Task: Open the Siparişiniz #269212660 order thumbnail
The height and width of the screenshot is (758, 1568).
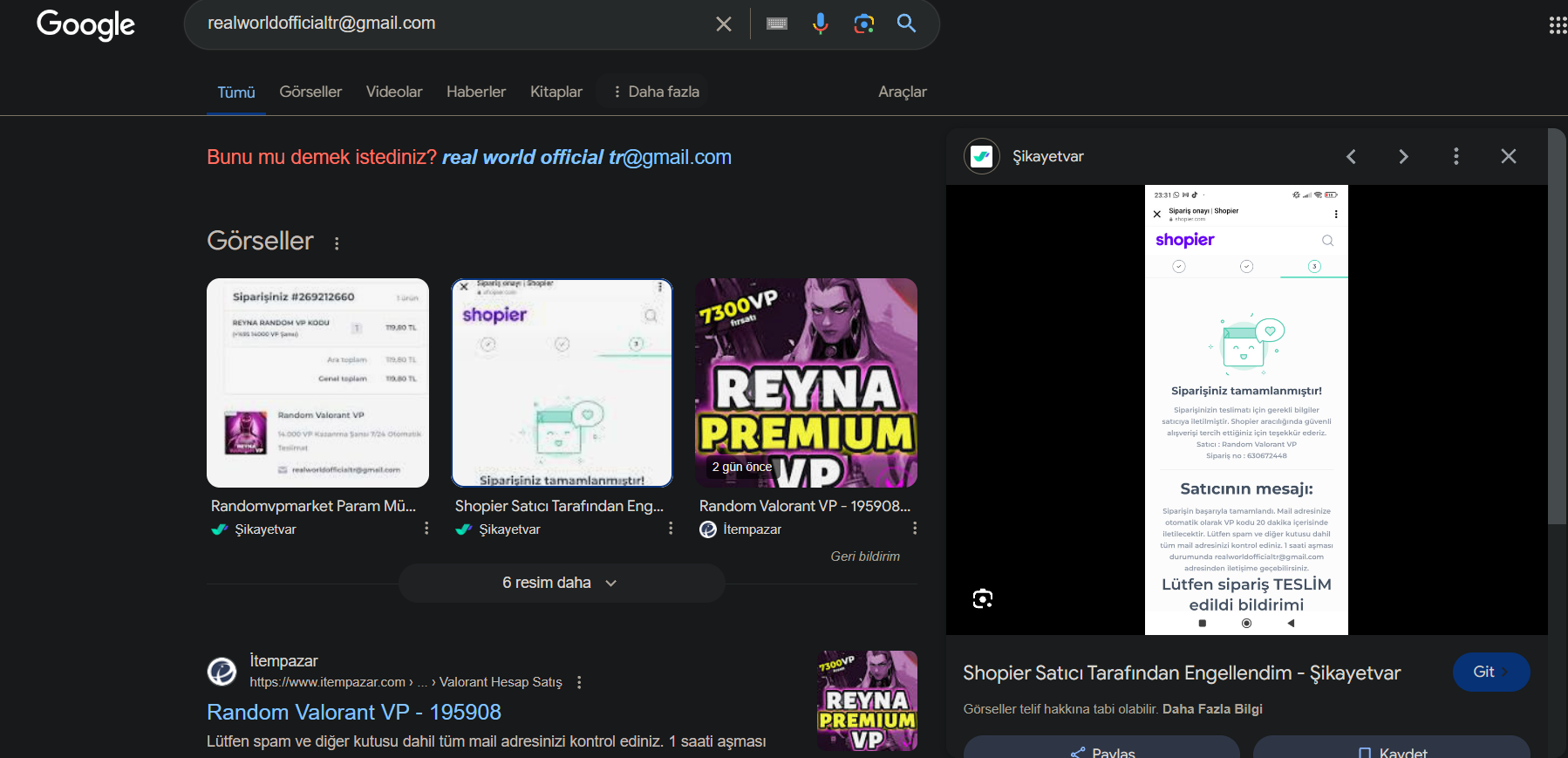Action: [x=317, y=383]
